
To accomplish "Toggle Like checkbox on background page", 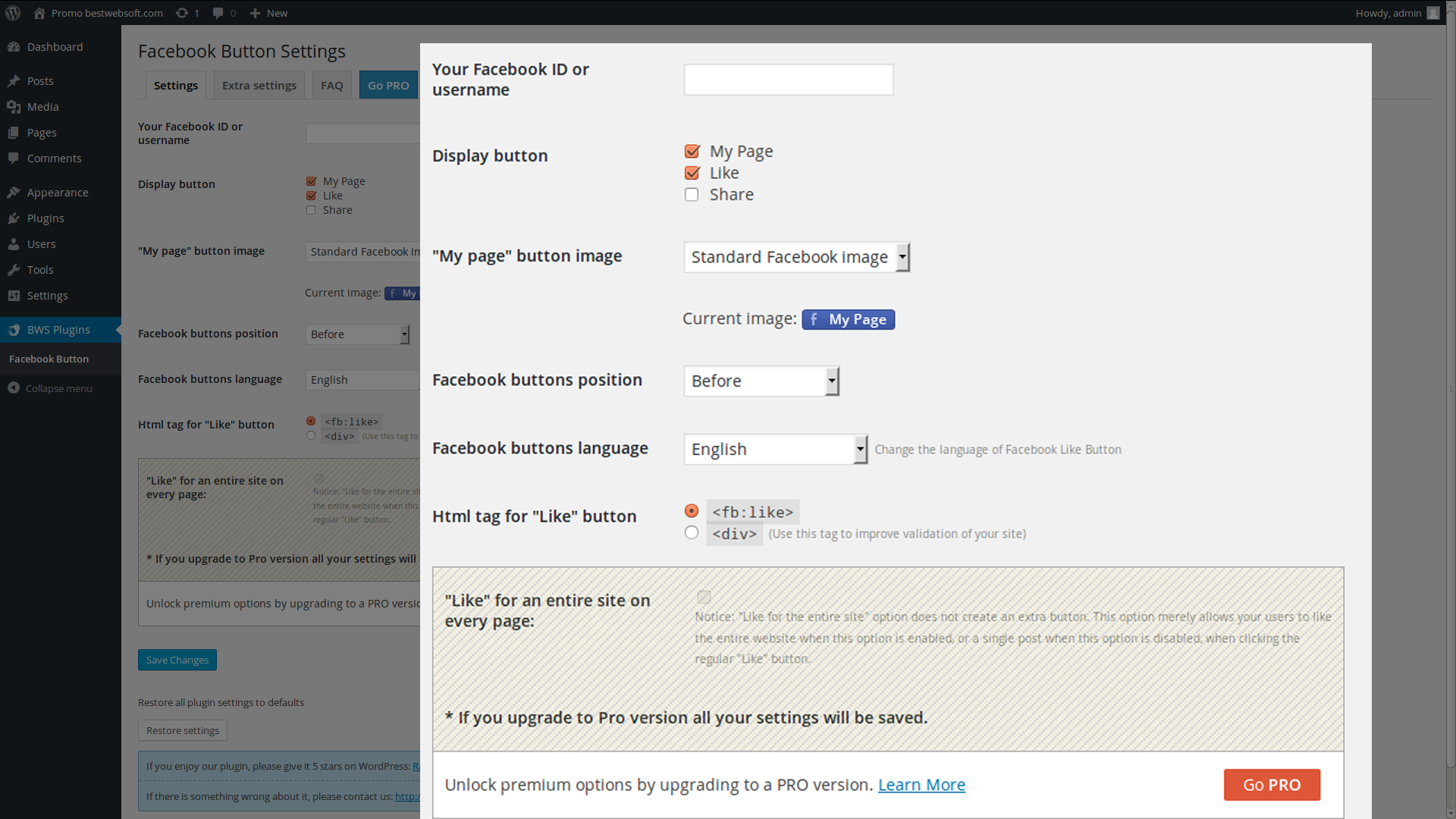I will 311,196.
